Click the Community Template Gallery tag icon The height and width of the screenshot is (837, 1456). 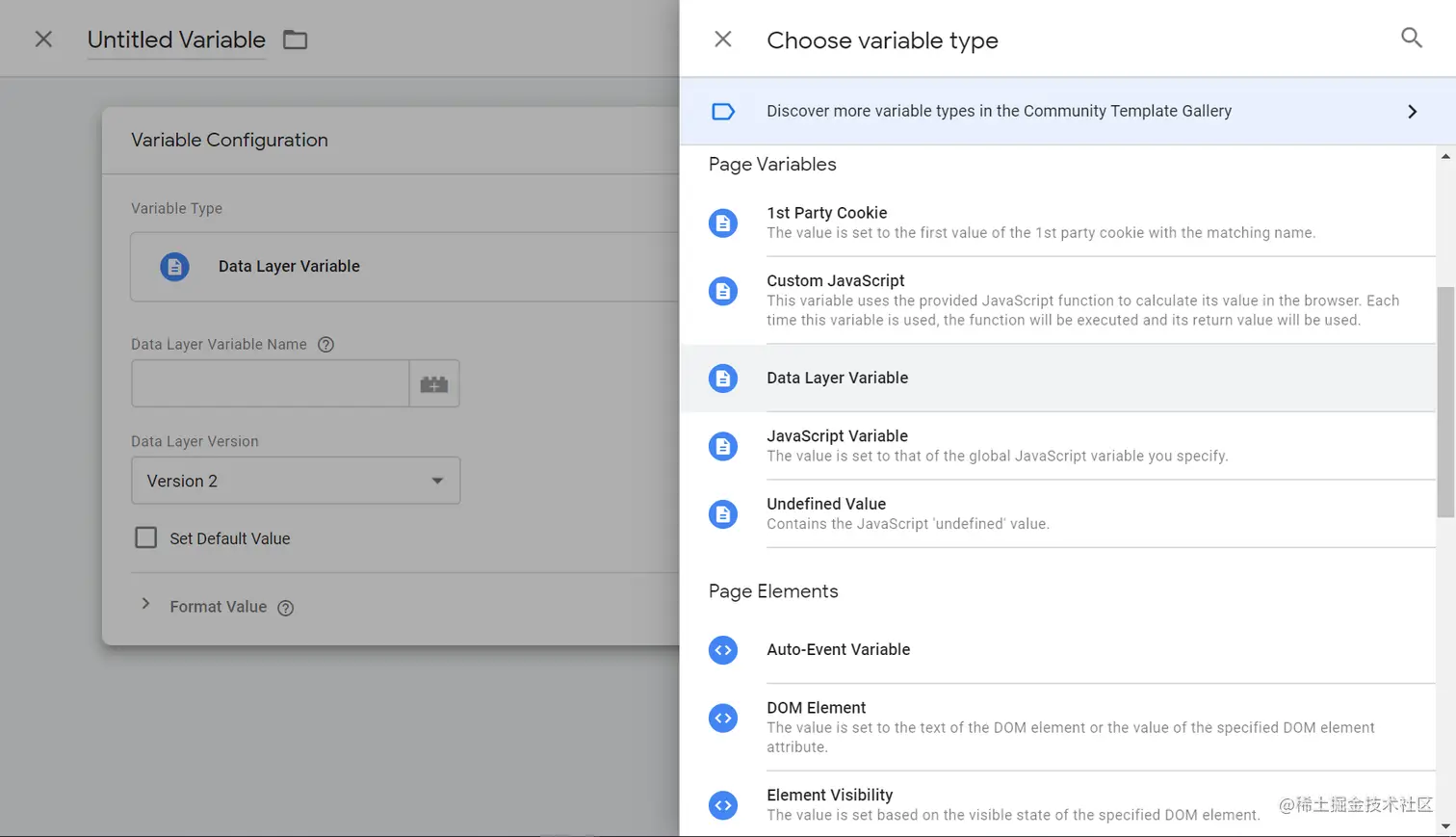click(x=723, y=111)
